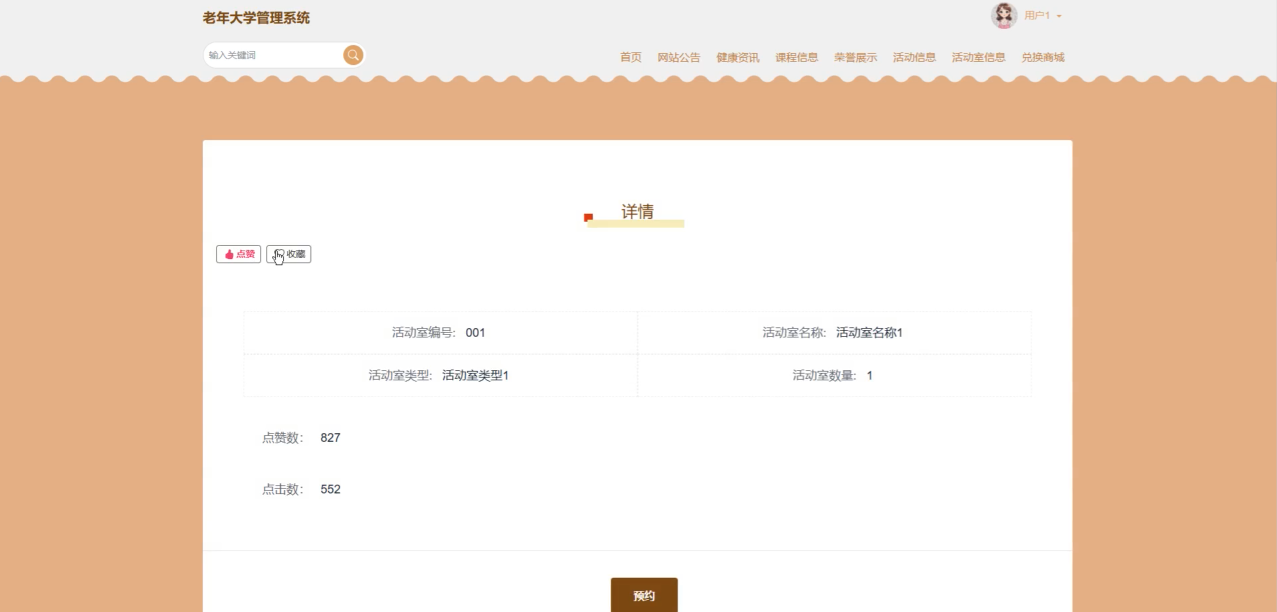Click the user avatar picture
The height and width of the screenshot is (612, 1277).
(1004, 15)
